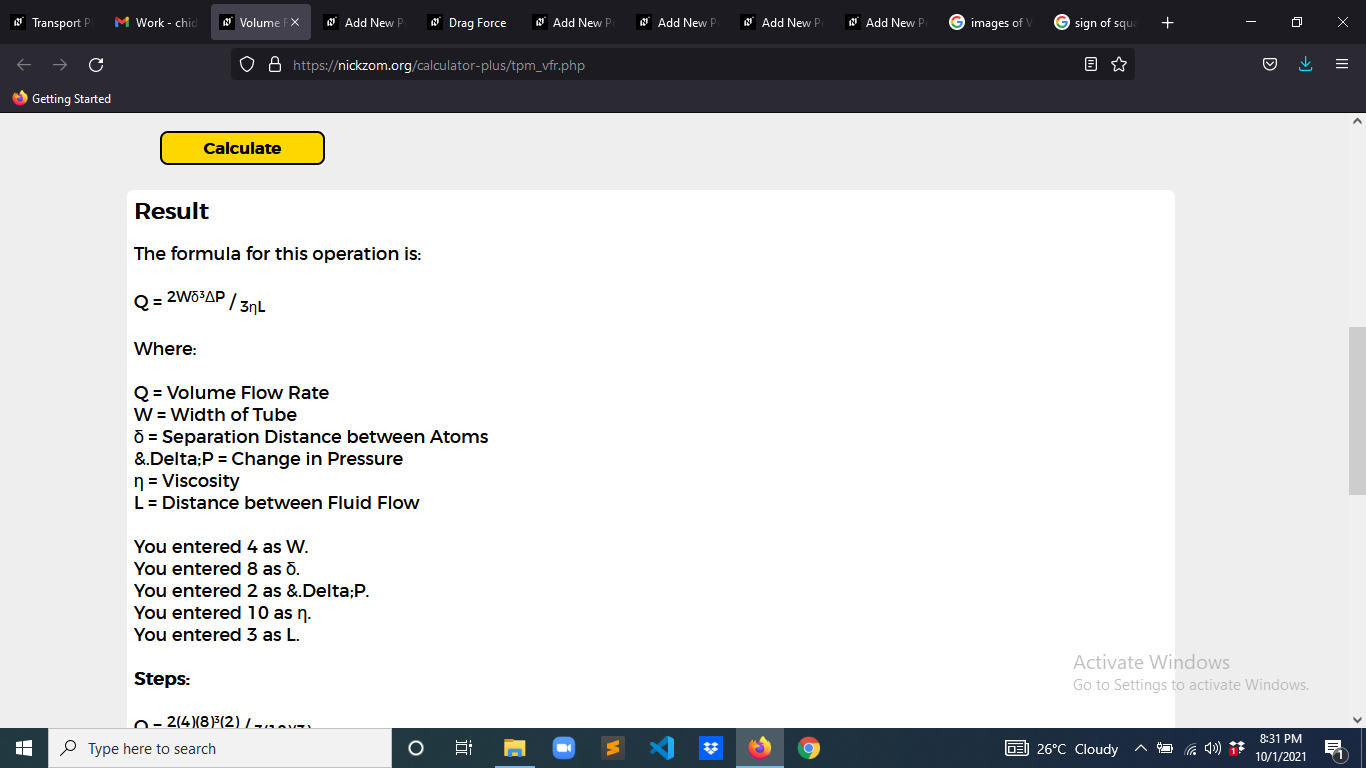
Task: Open the Firefox hamburger menu
Action: click(1342, 65)
